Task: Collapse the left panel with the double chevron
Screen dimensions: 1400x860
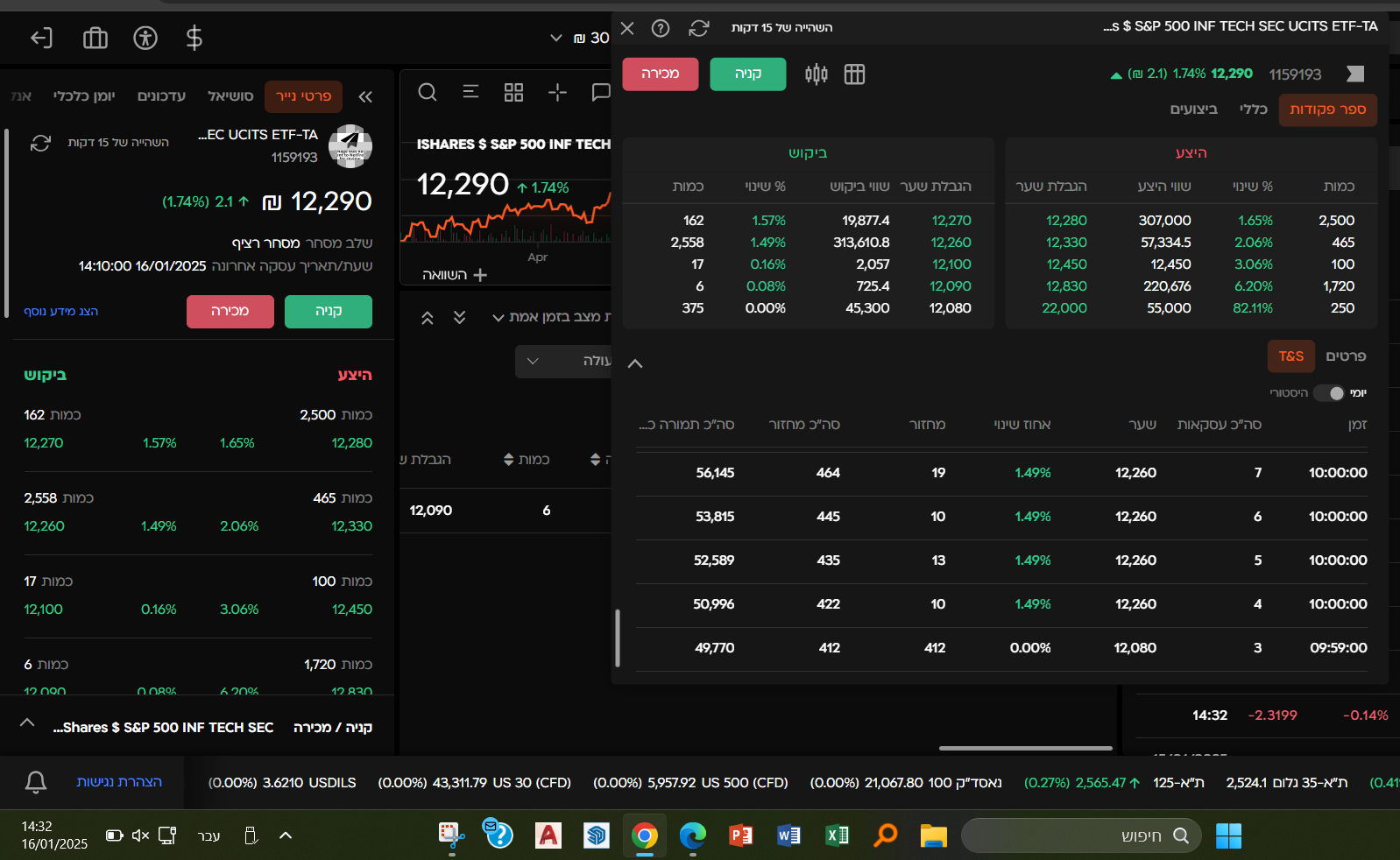Action: click(365, 96)
